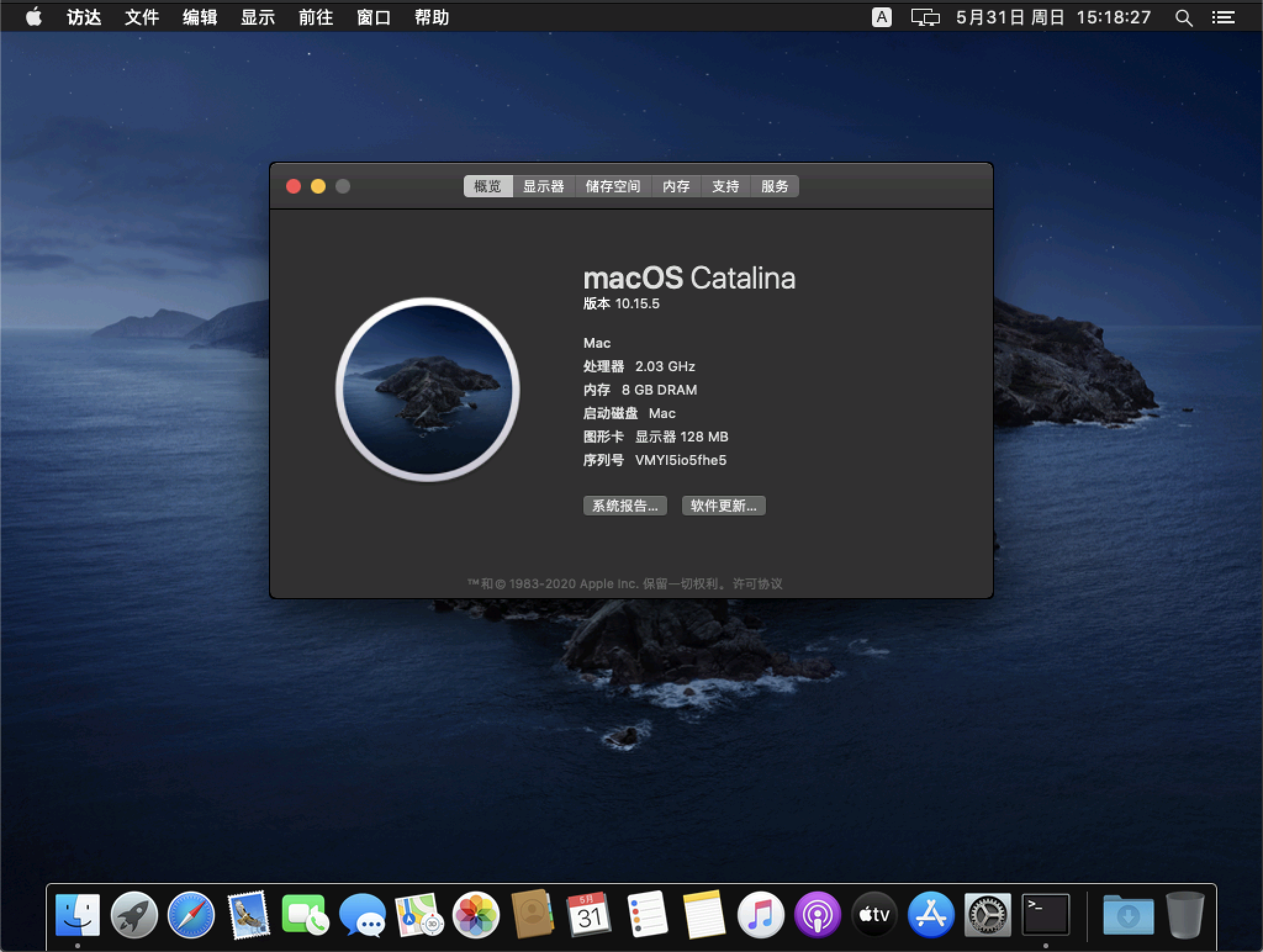Open Finder from the Dock

pos(78,915)
